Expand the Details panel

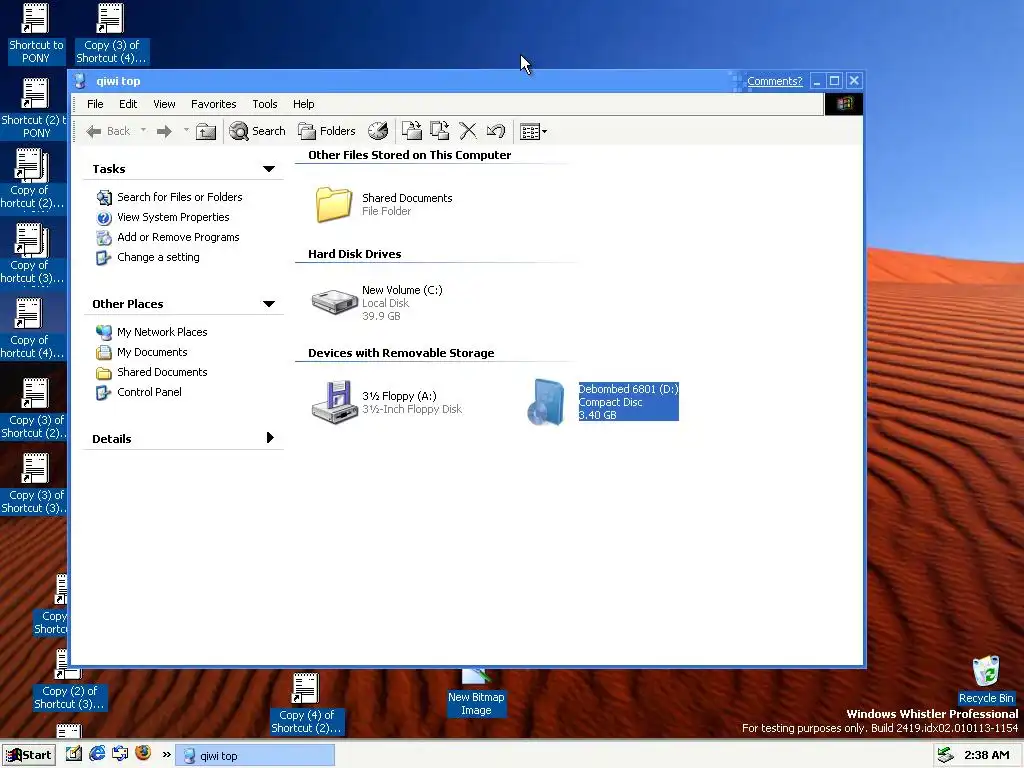click(x=270, y=438)
